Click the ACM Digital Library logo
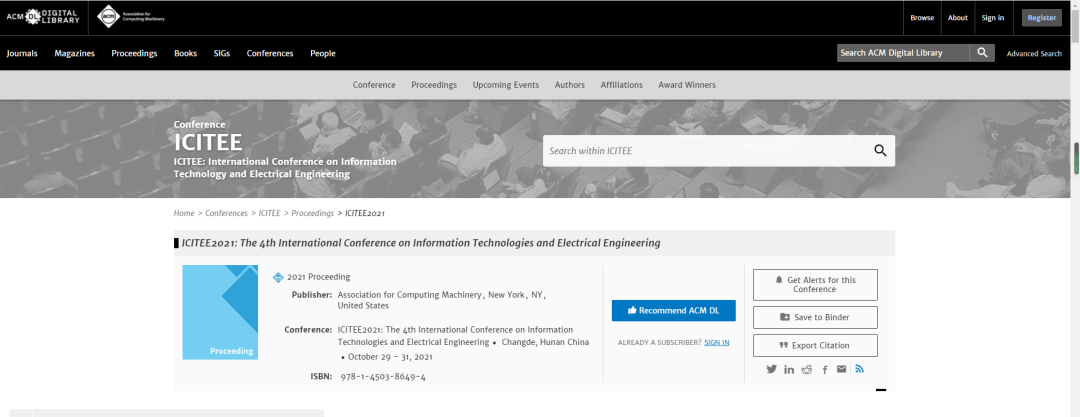The height and width of the screenshot is (417, 1080). click(x=43, y=17)
